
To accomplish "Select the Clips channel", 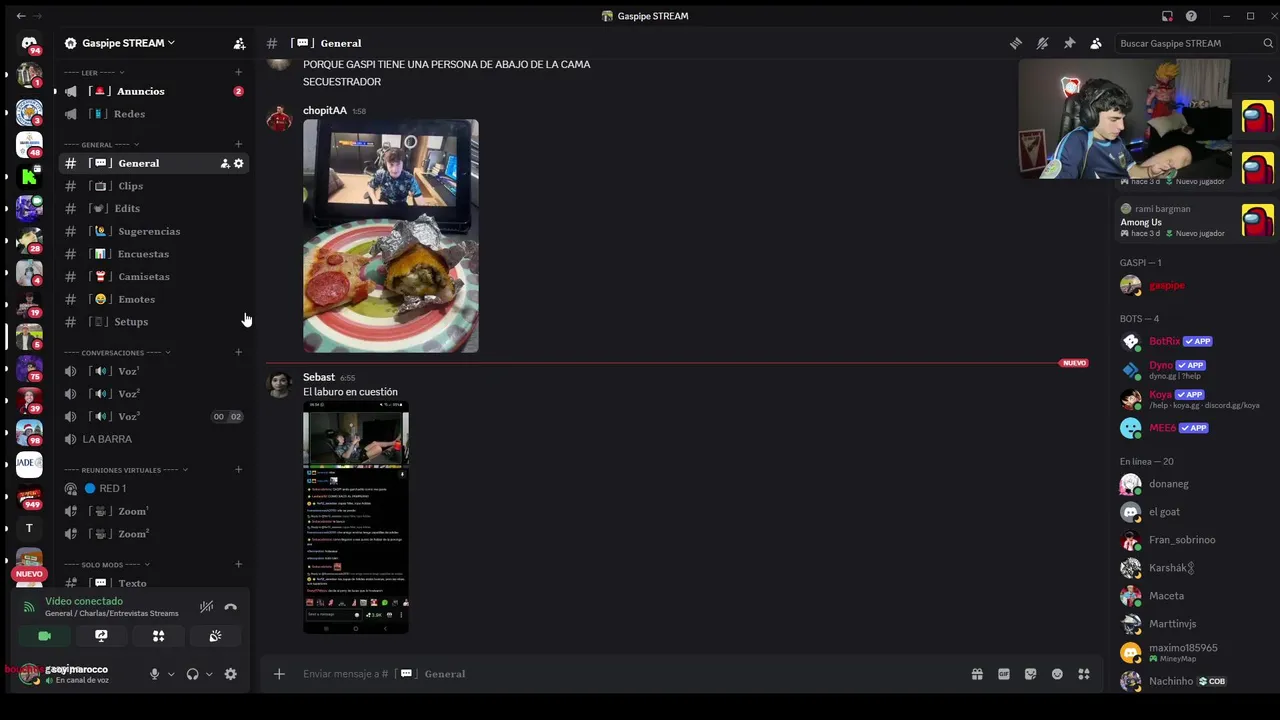I will coord(153,186).
